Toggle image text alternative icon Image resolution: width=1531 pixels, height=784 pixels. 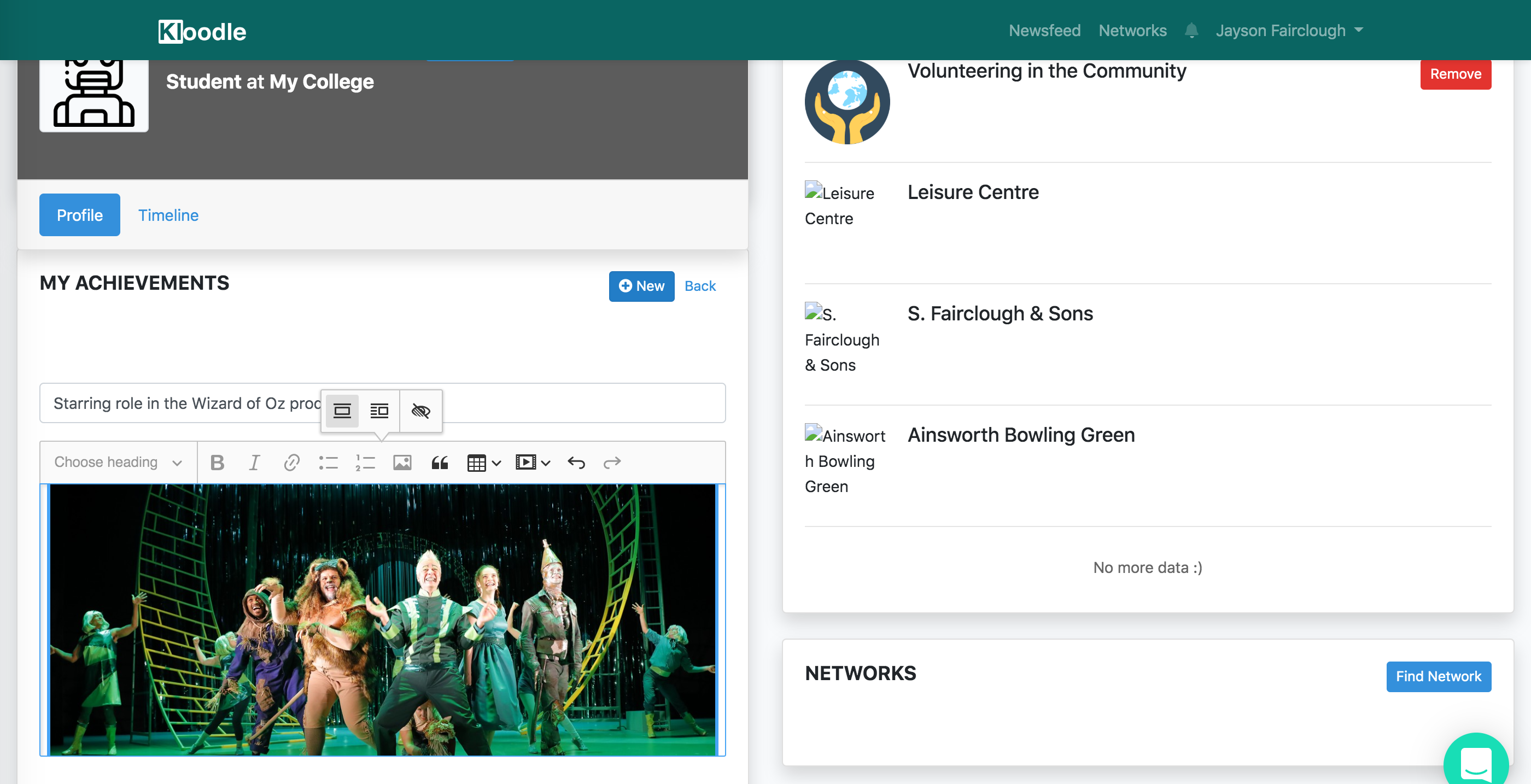[x=421, y=411]
